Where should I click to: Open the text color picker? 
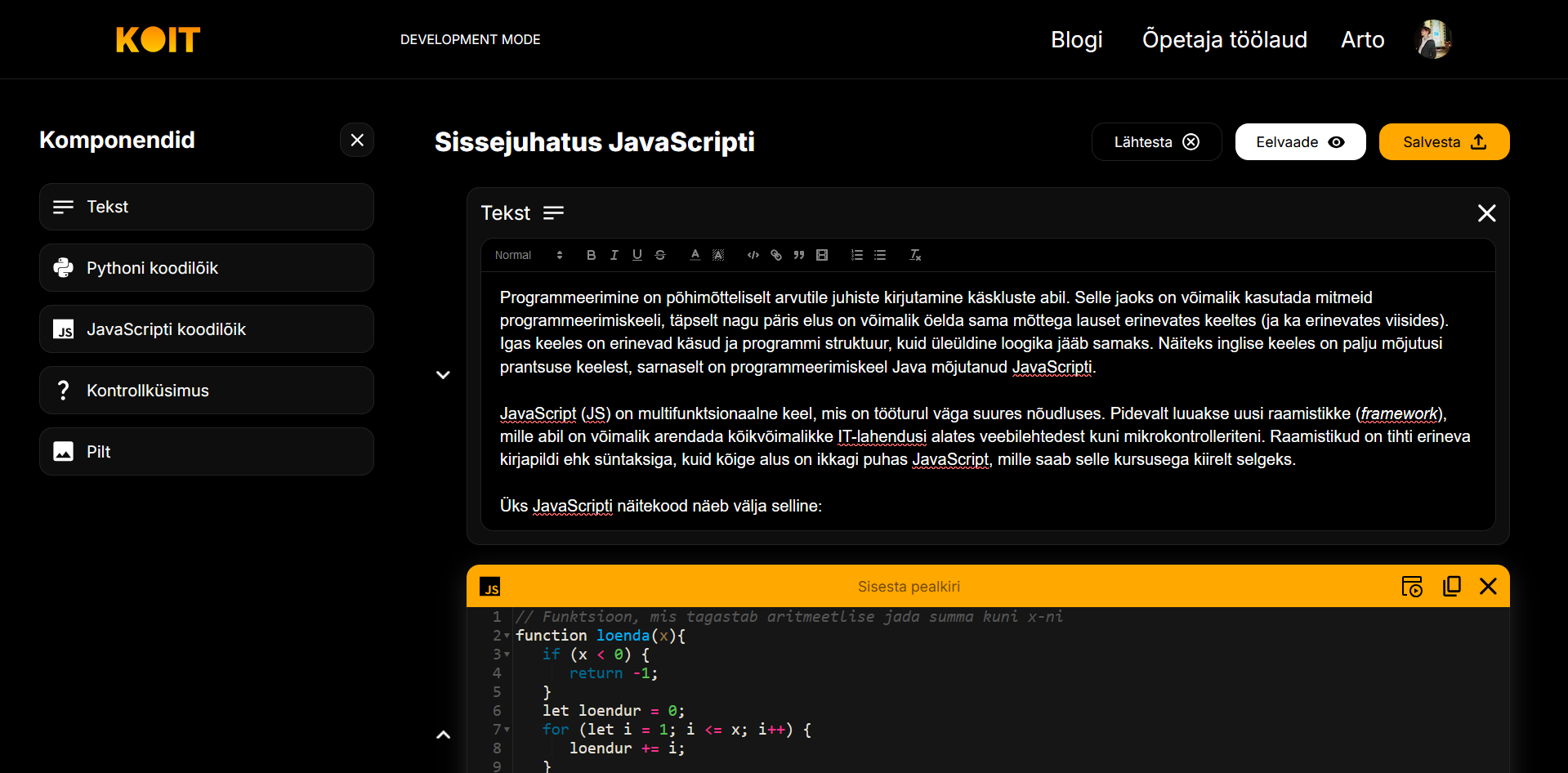coord(695,255)
